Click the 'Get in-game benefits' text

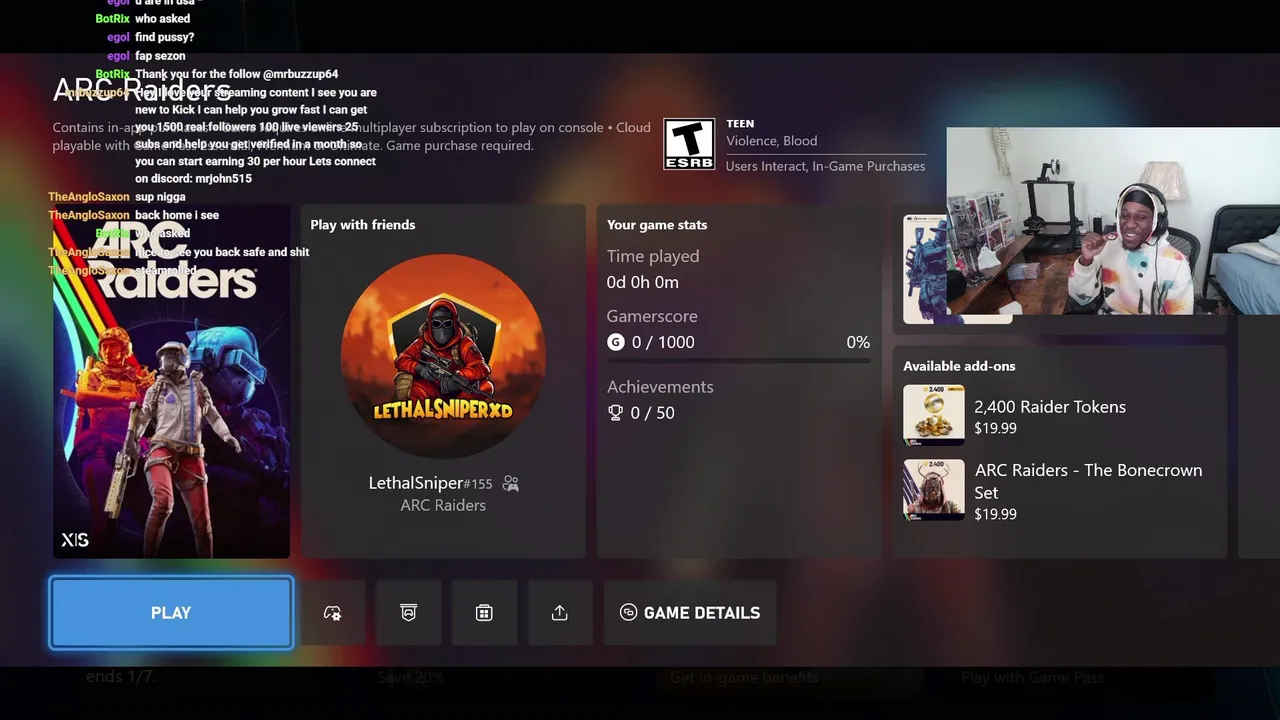click(x=744, y=677)
